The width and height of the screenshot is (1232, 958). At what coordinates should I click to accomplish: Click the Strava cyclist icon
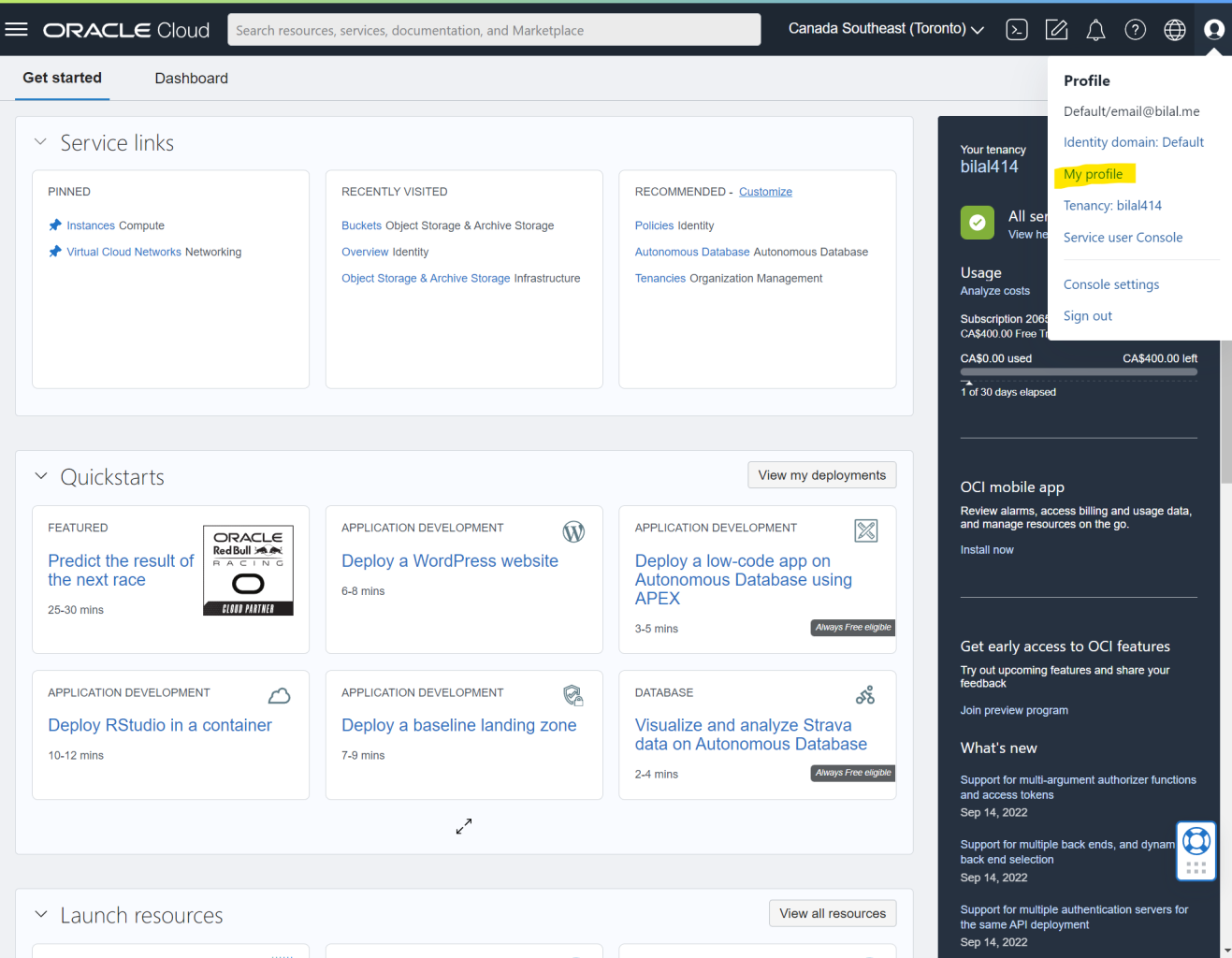pyautogui.click(x=865, y=694)
